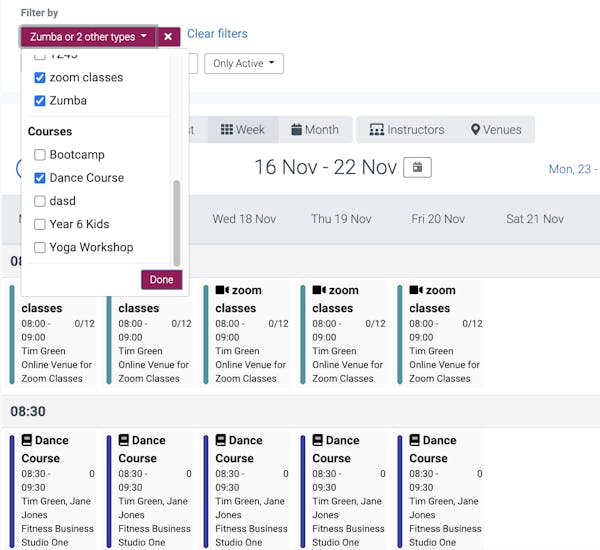Switch to the Month view tab
Viewport: 600px width, 550px height.
315,130
